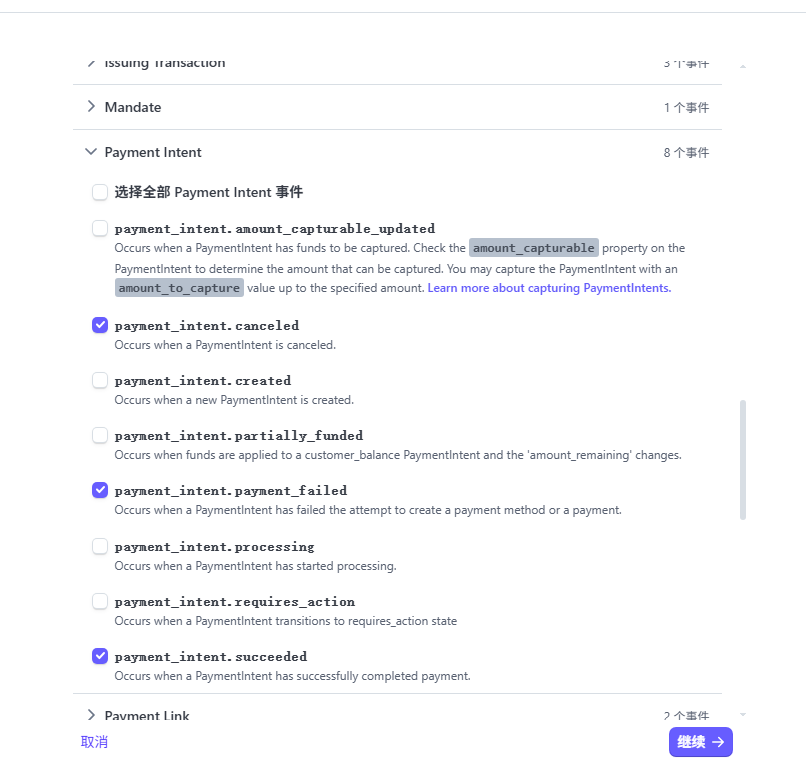
Task: Check the select-all Payment Intent events box
Action: point(100,192)
